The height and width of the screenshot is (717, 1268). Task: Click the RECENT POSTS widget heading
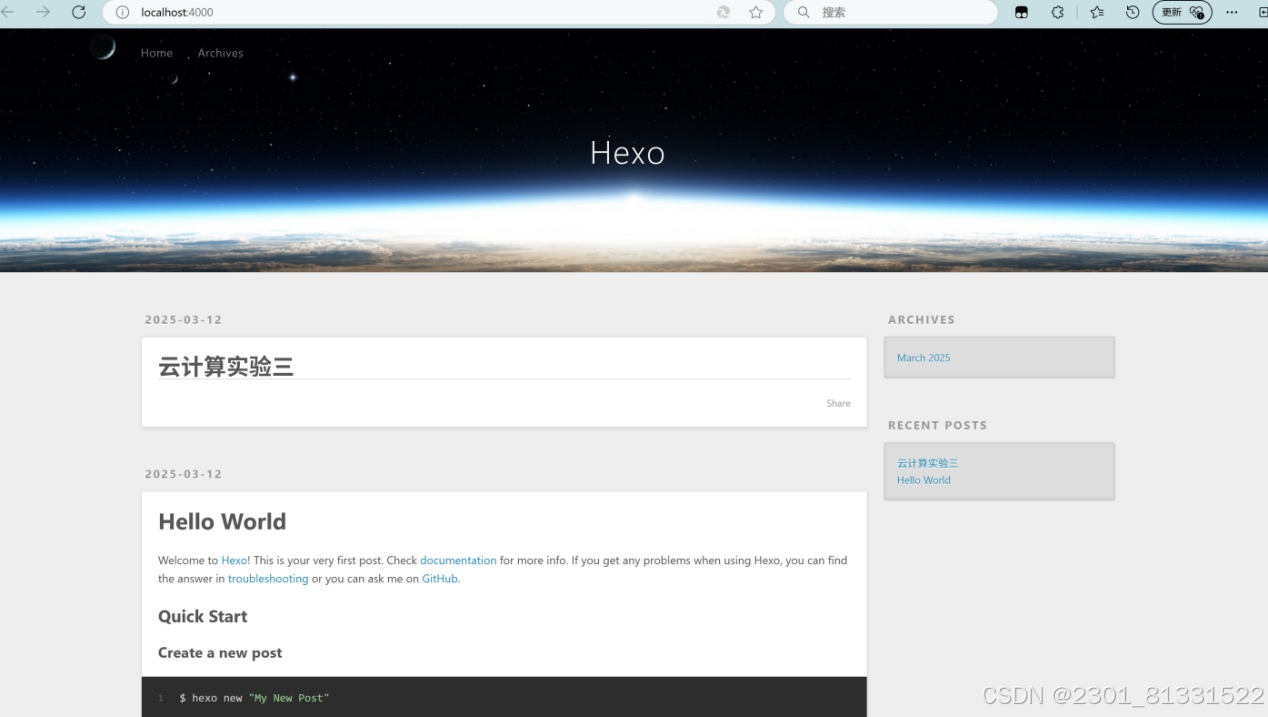937,425
